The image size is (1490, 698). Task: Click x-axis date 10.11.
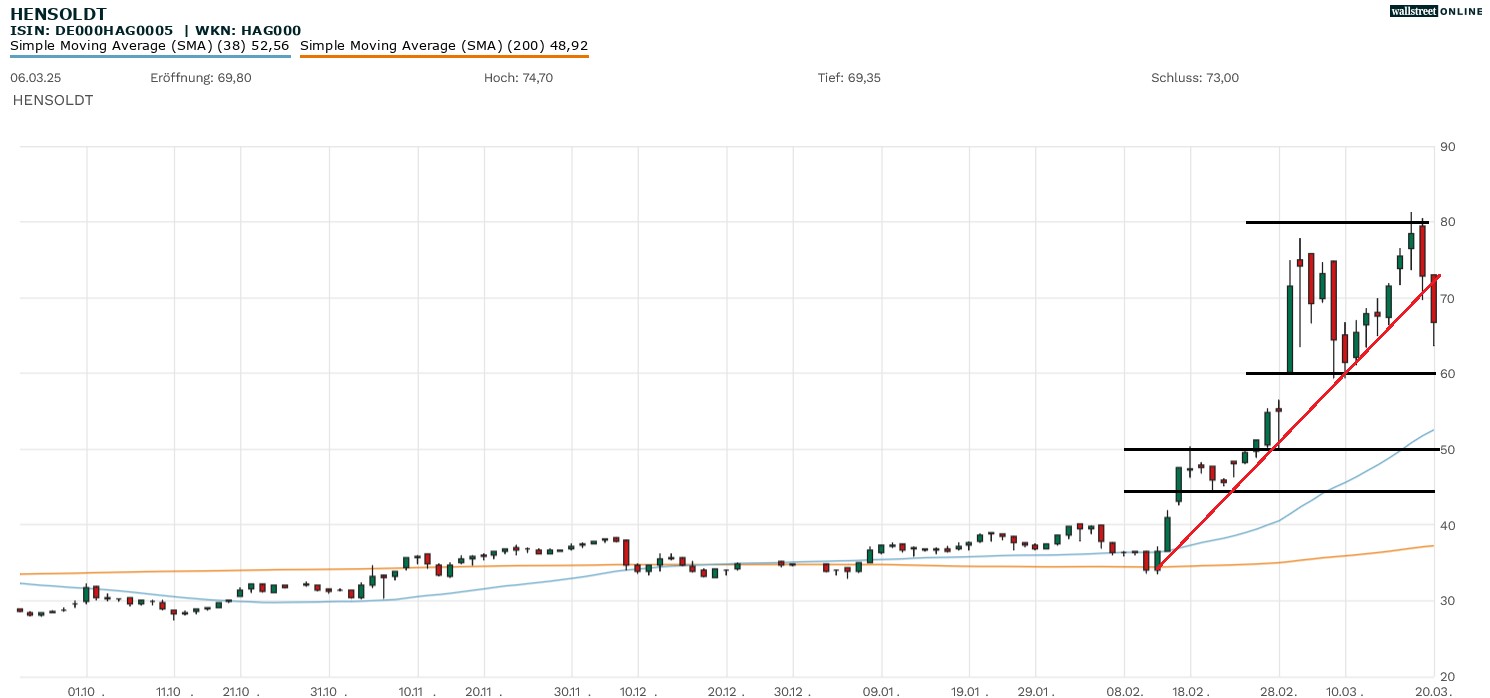417,691
